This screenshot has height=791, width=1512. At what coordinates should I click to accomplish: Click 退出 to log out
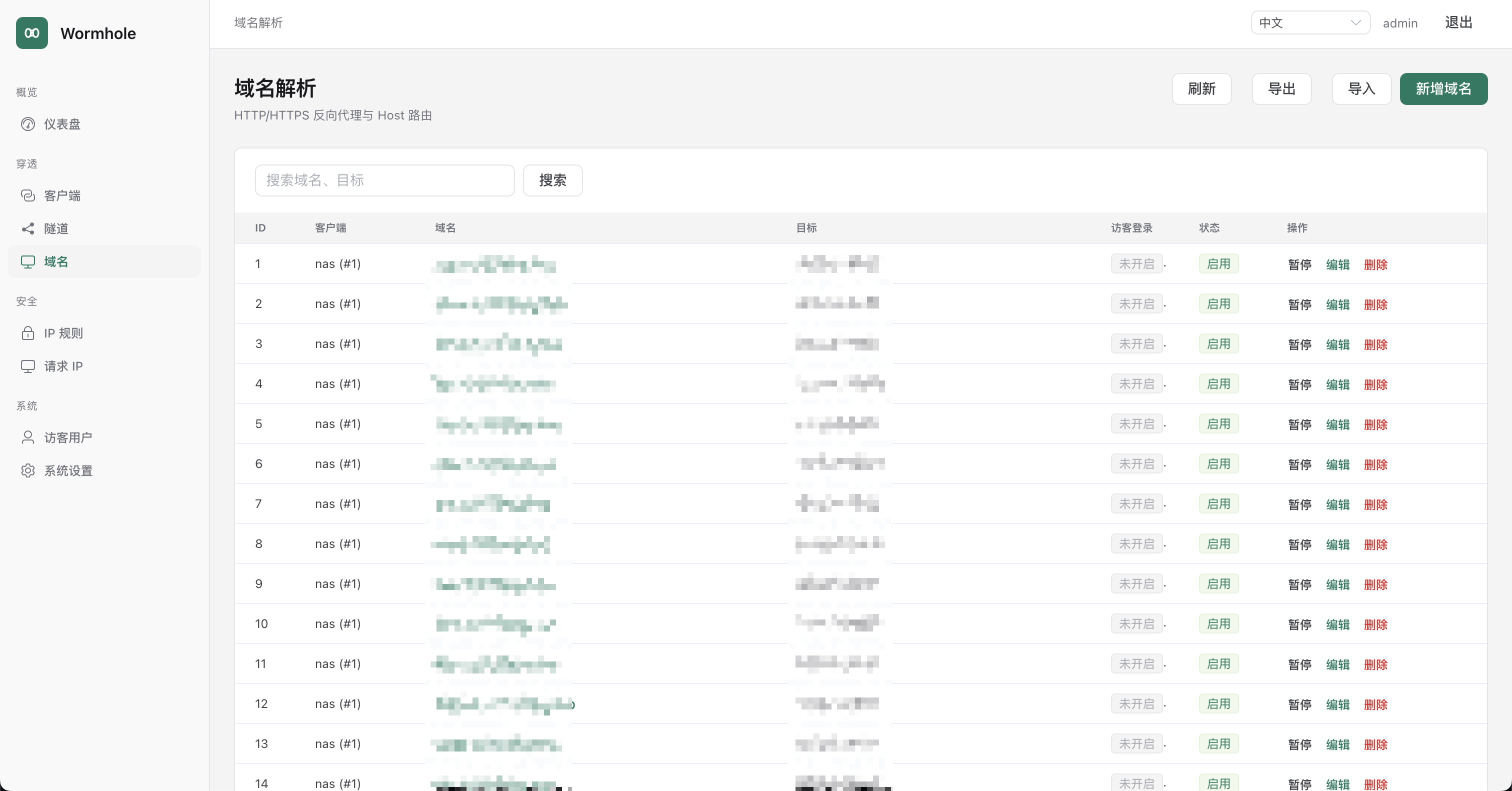pos(1458,22)
